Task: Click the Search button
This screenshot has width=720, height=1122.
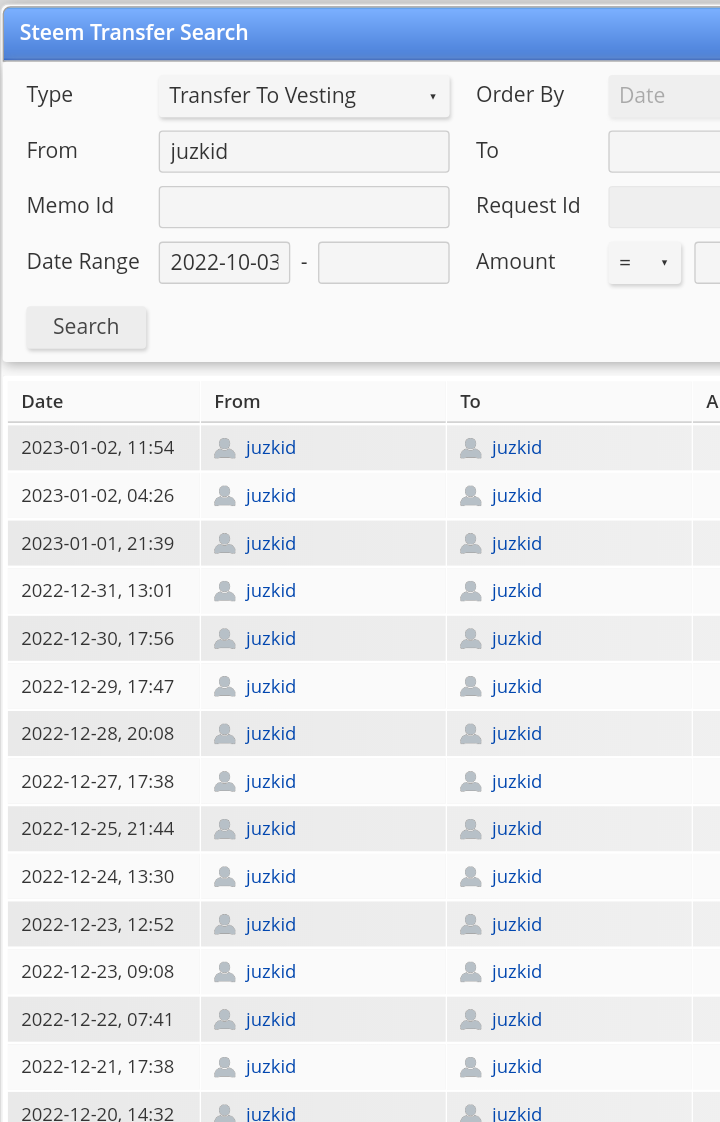Action: [87, 327]
